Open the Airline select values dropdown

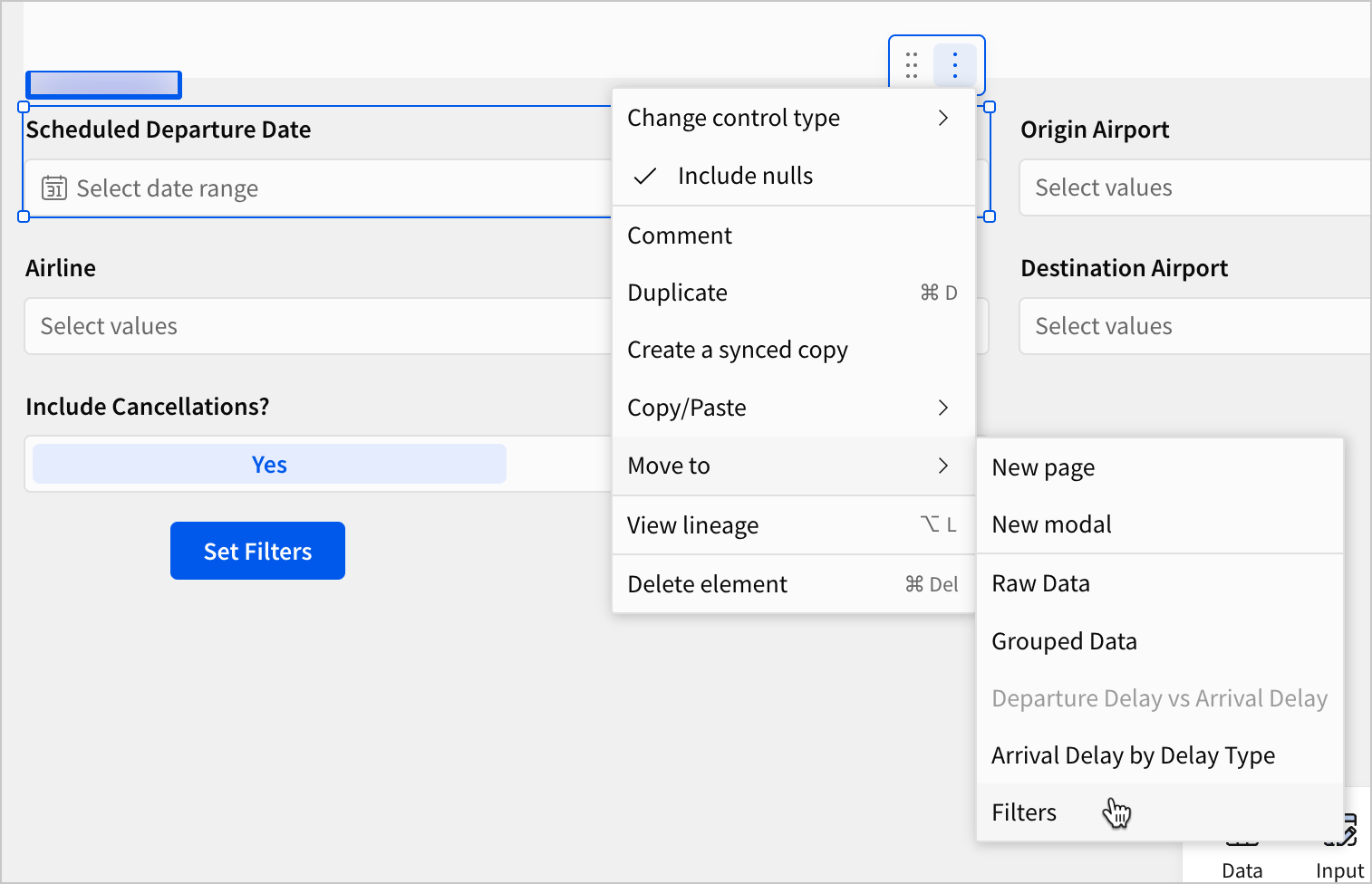click(317, 327)
